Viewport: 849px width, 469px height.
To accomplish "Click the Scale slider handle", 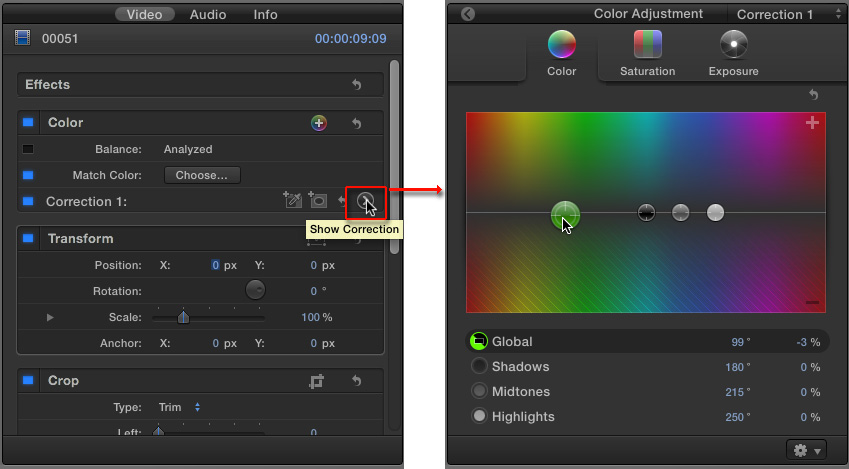I will [183, 317].
